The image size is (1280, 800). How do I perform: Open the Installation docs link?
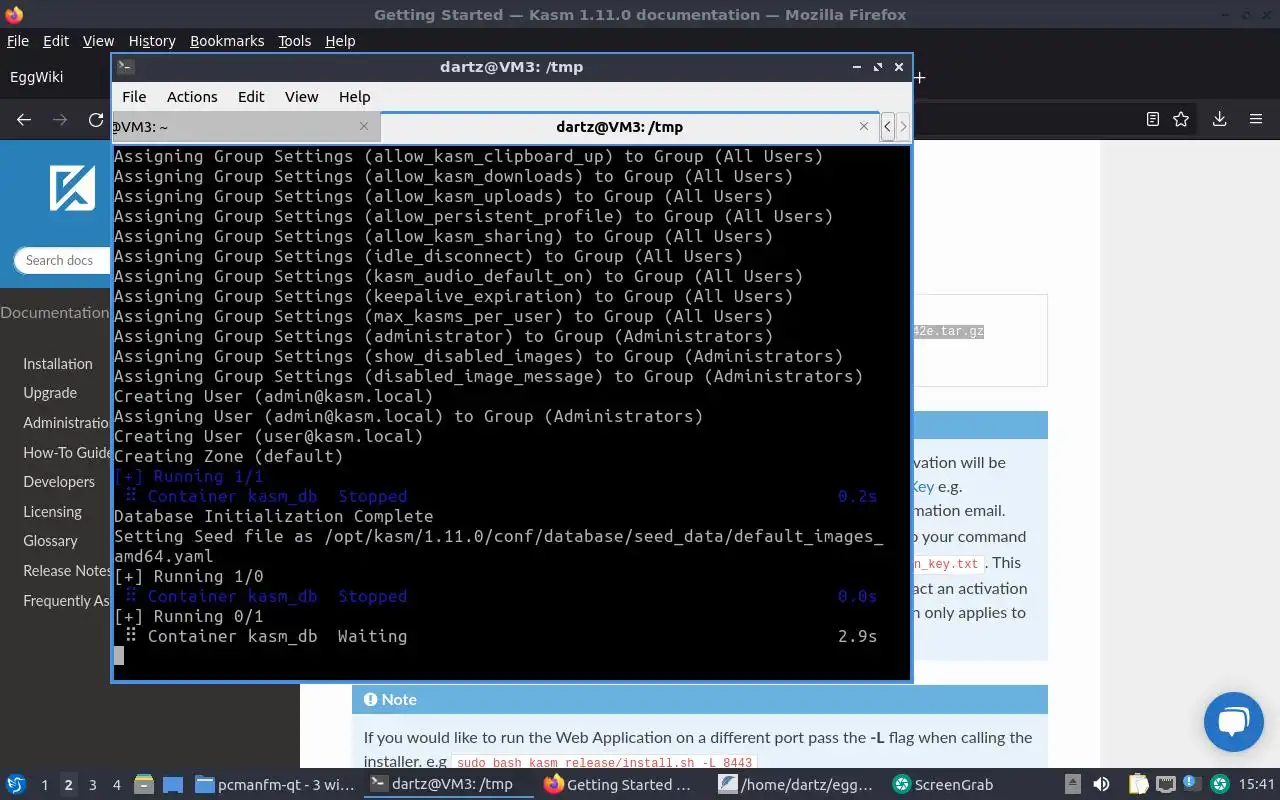pos(58,364)
